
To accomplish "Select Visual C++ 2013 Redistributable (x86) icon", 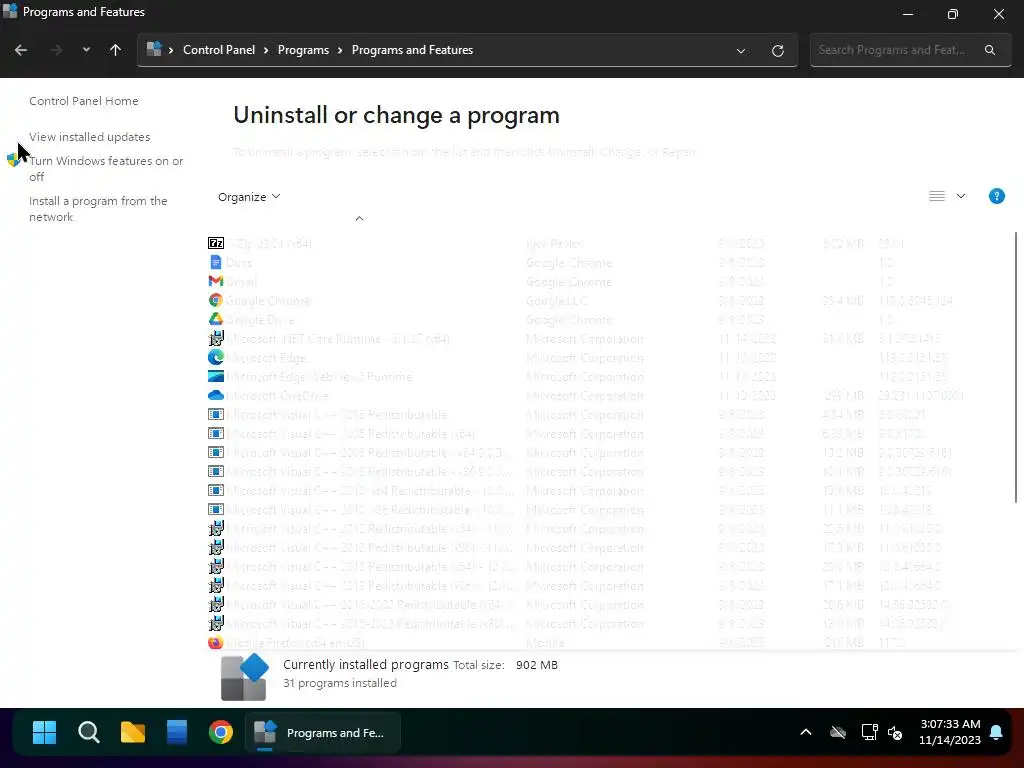I will pyautogui.click(x=216, y=585).
